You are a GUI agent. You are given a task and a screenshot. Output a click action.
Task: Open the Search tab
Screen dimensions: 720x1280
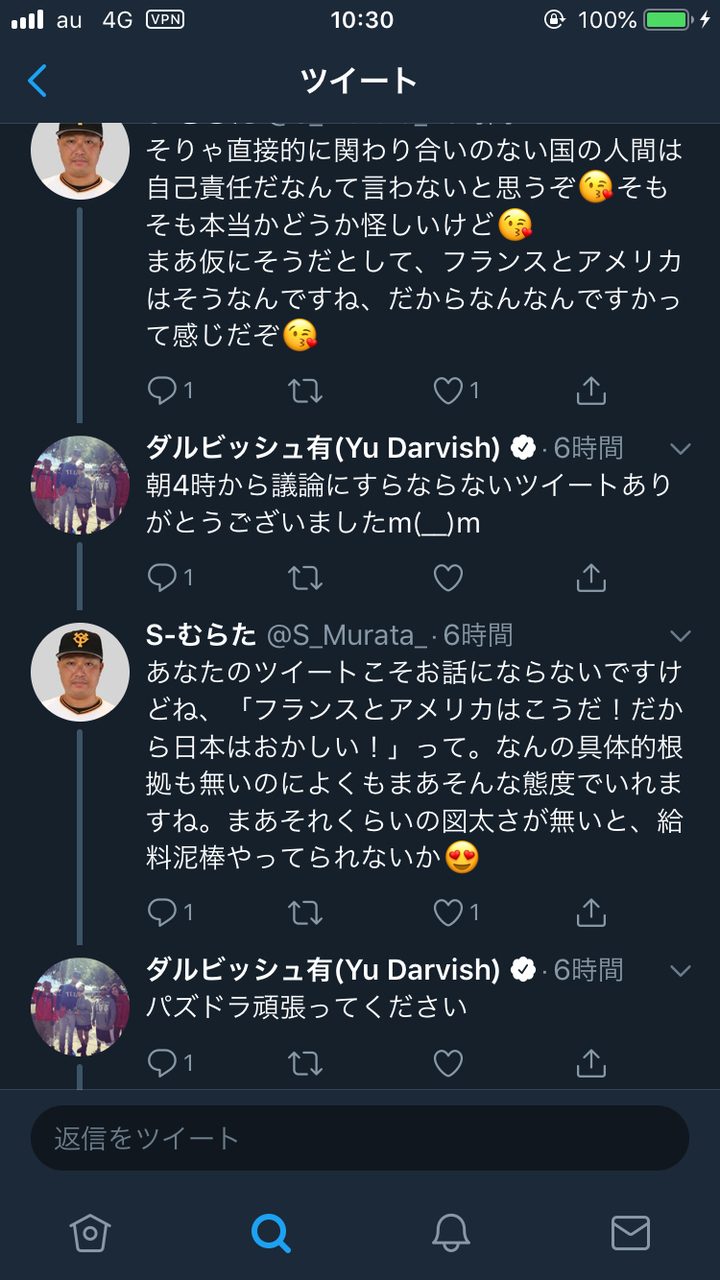[270, 1233]
